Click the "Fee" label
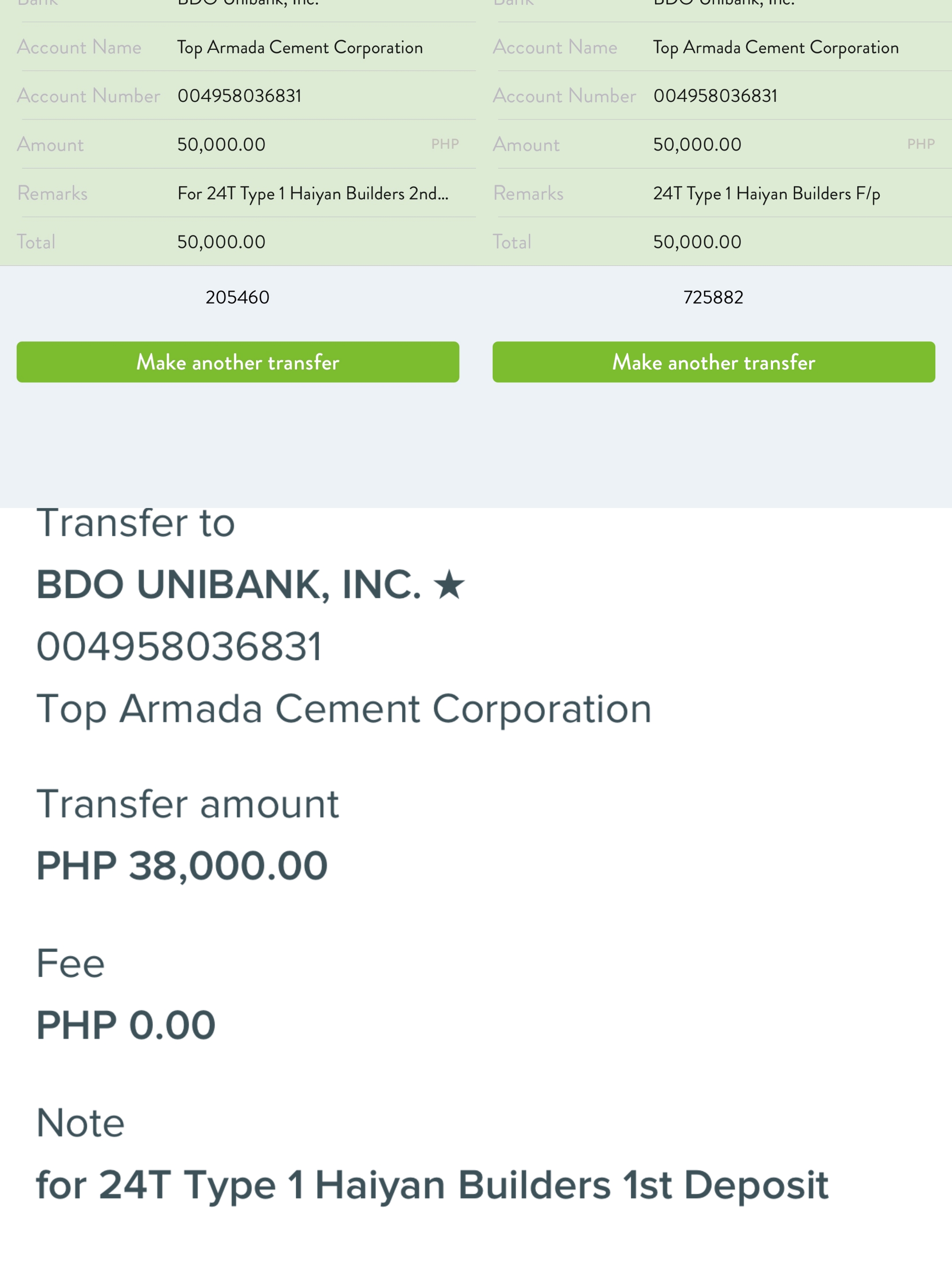The width and height of the screenshot is (952, 1270). [x=71, y=964]
